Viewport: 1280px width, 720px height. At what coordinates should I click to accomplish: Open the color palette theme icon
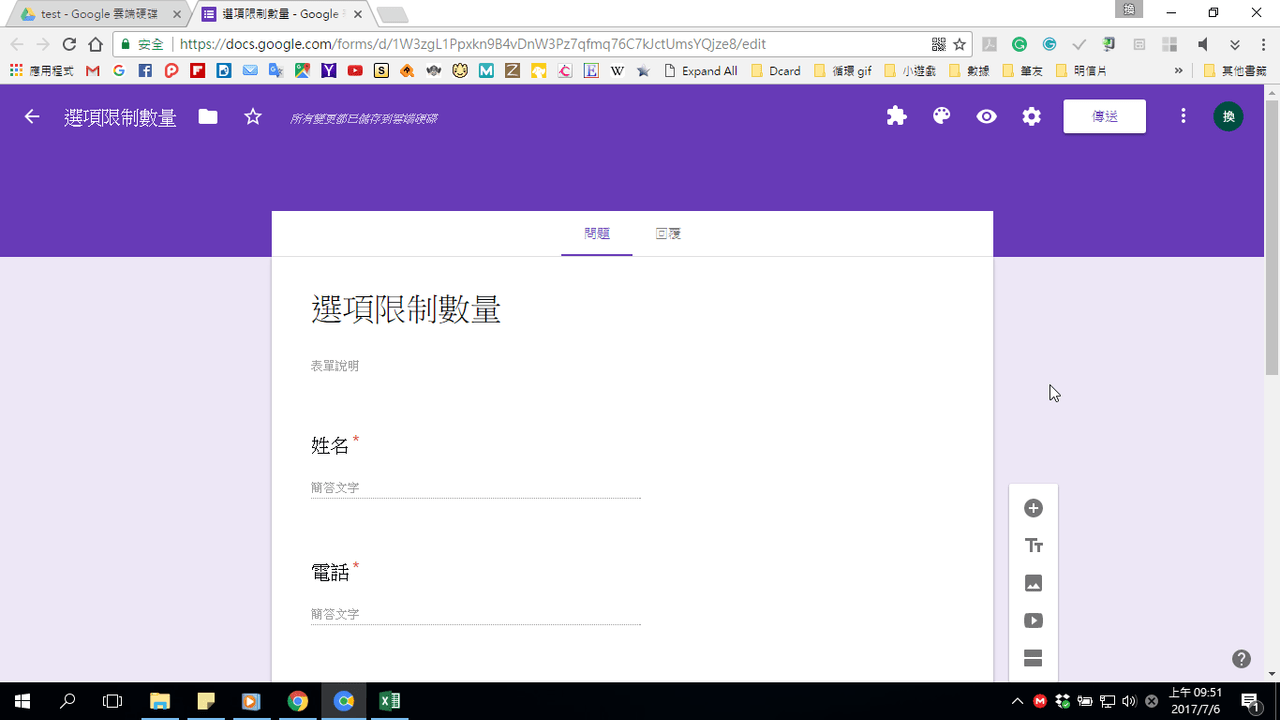941,116
